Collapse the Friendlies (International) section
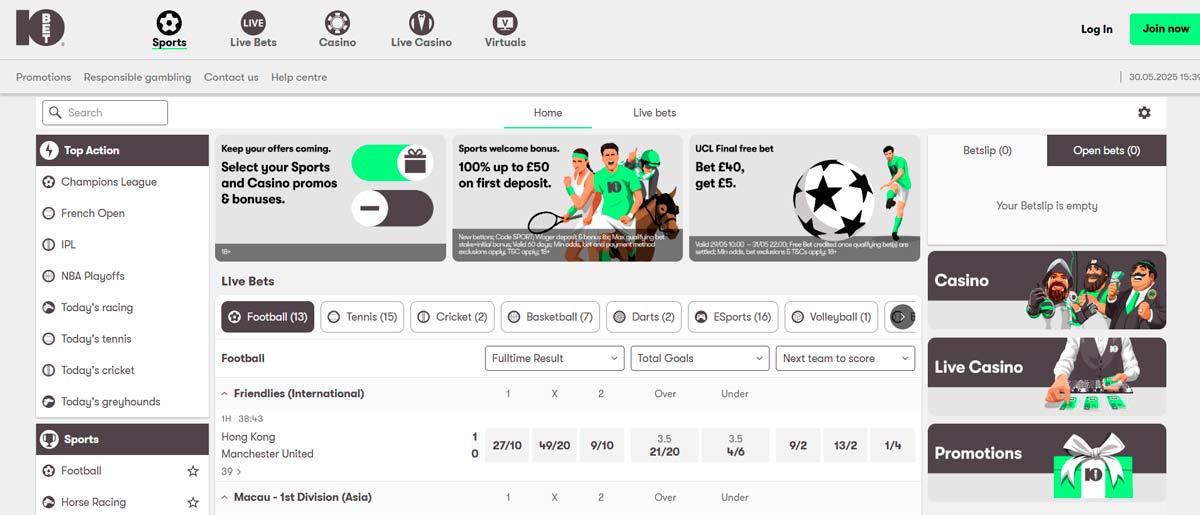Screen dimensions: 1200x515 click(225, 394)
